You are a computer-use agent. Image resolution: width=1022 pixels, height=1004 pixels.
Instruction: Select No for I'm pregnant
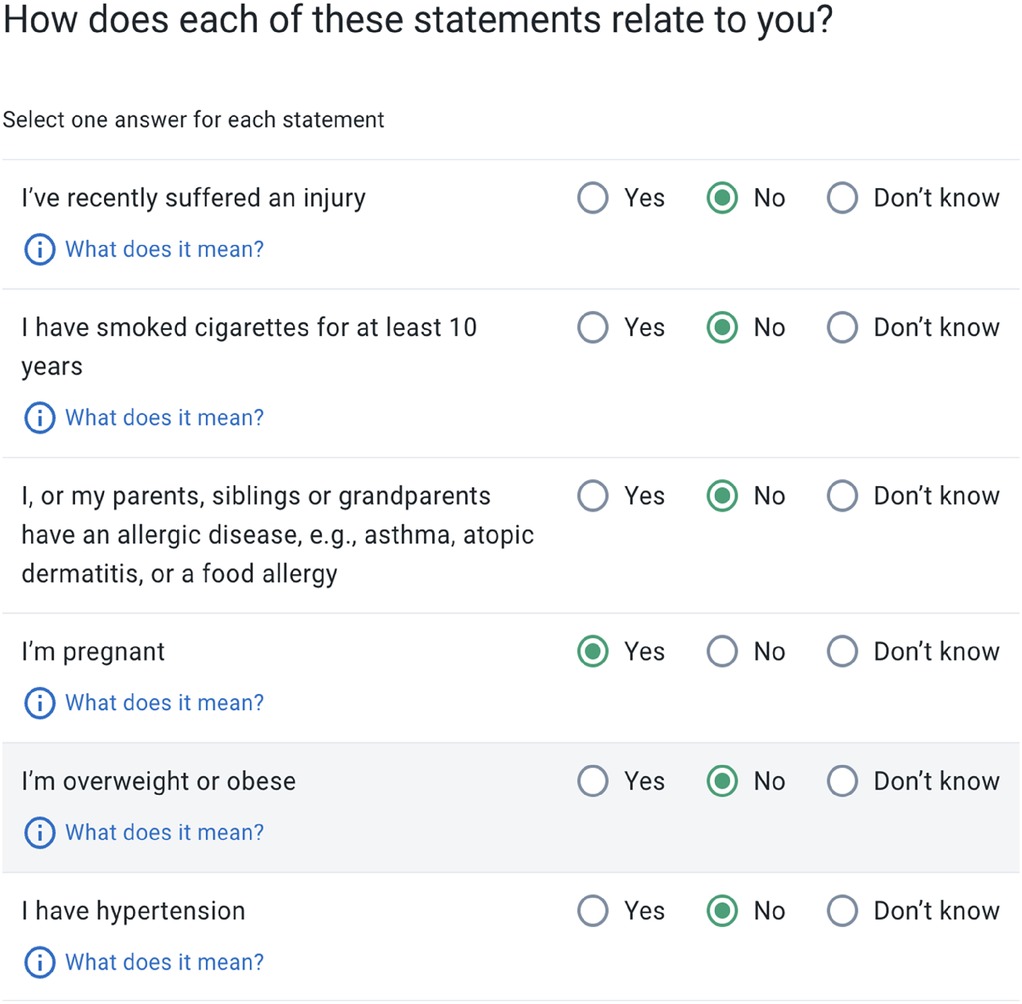[x=722, y=651]
